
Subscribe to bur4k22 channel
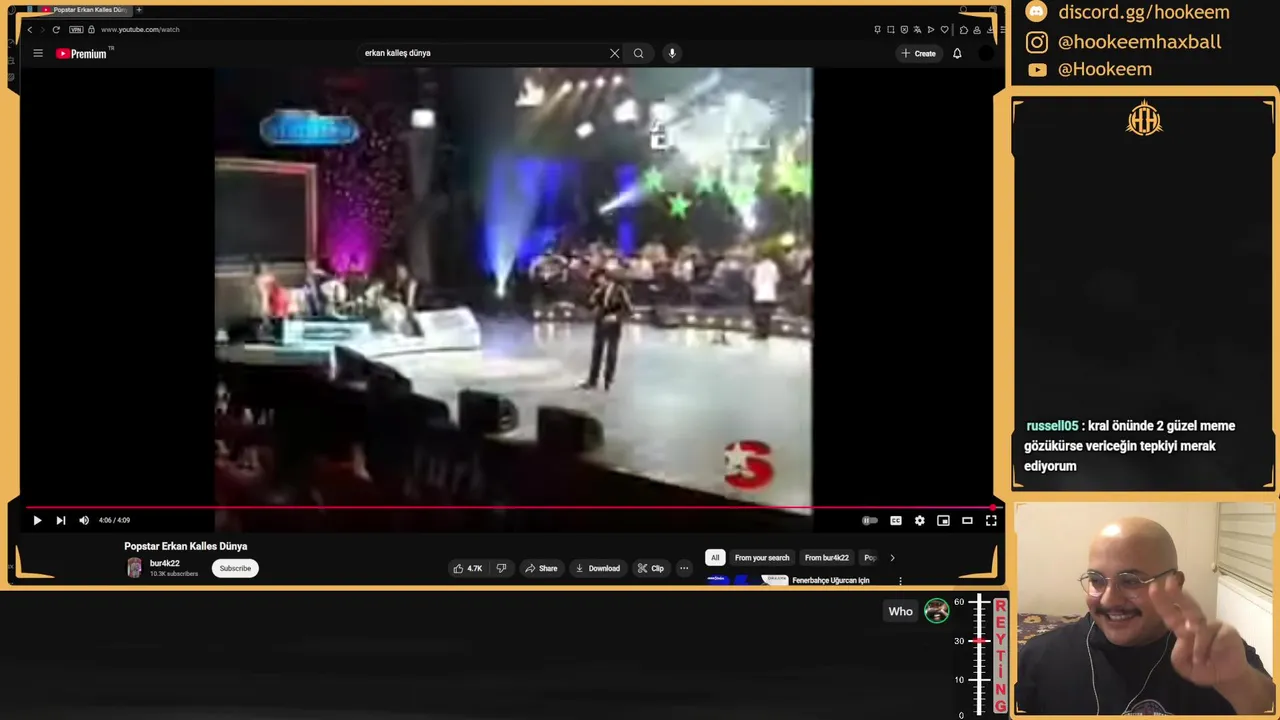click(x=235, y=568)
